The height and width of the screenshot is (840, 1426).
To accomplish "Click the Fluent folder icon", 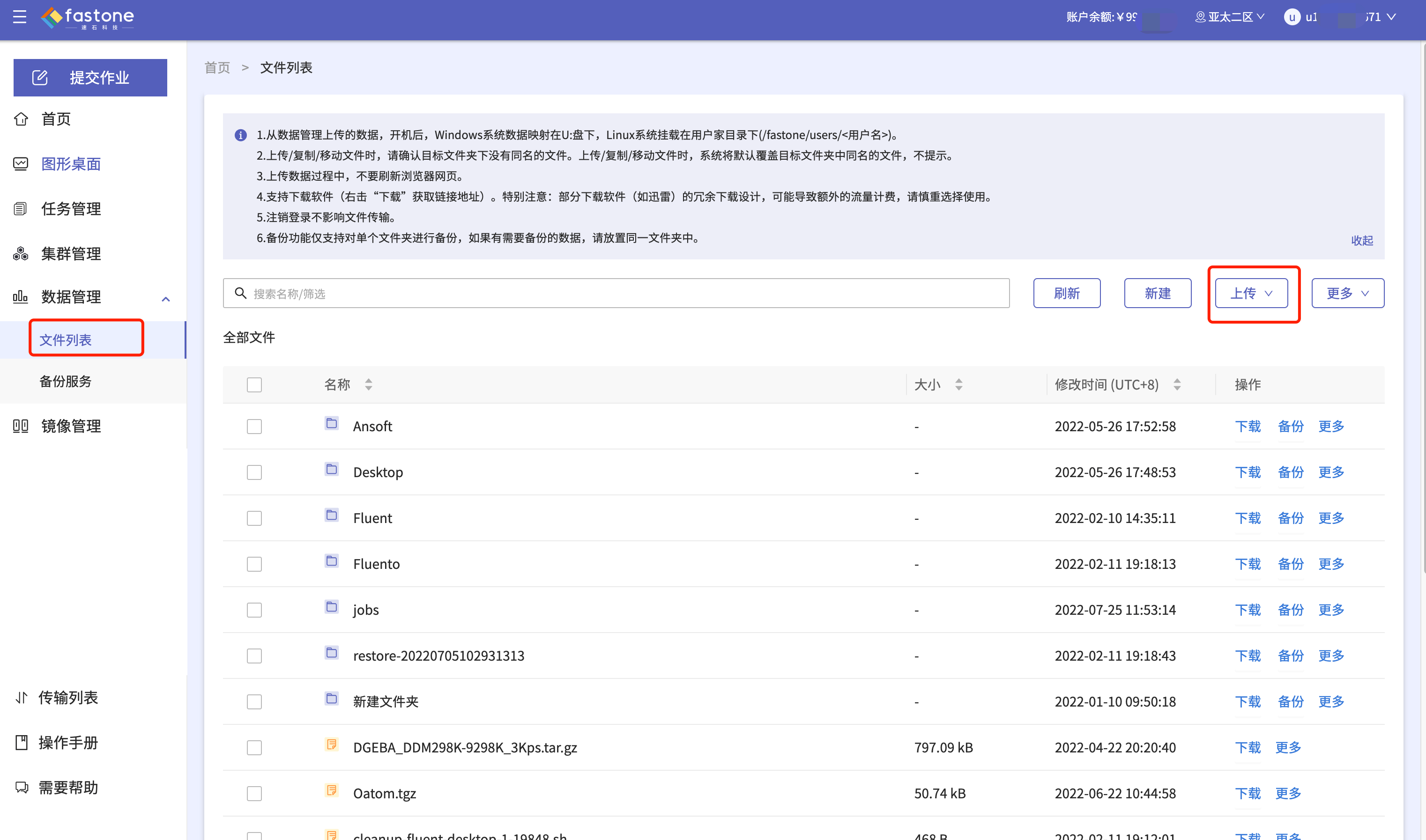I will pyautogui.click(x=332, y=515).
